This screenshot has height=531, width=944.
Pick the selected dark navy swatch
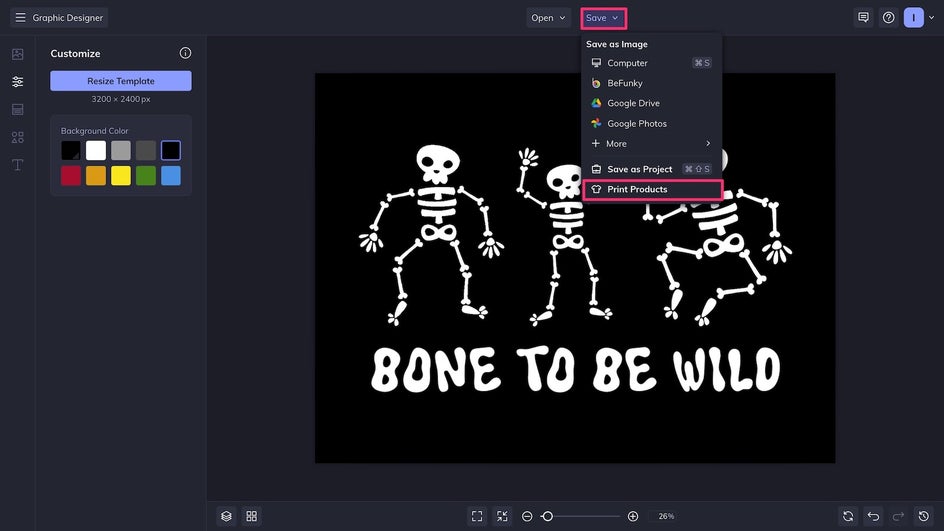tap(170, 151)
